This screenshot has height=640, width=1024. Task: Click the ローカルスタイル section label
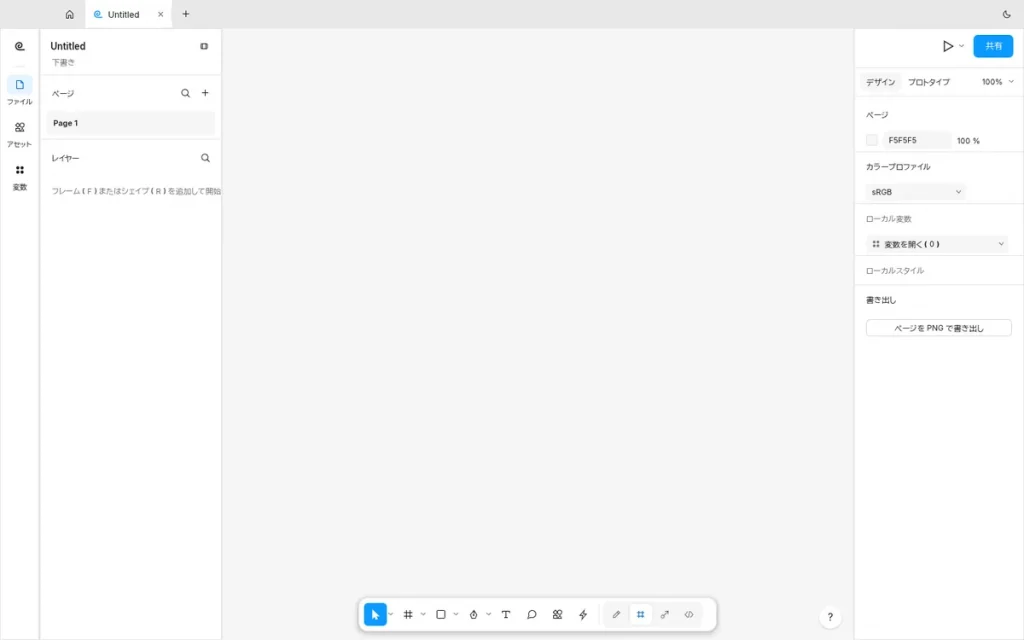(895, 271)
